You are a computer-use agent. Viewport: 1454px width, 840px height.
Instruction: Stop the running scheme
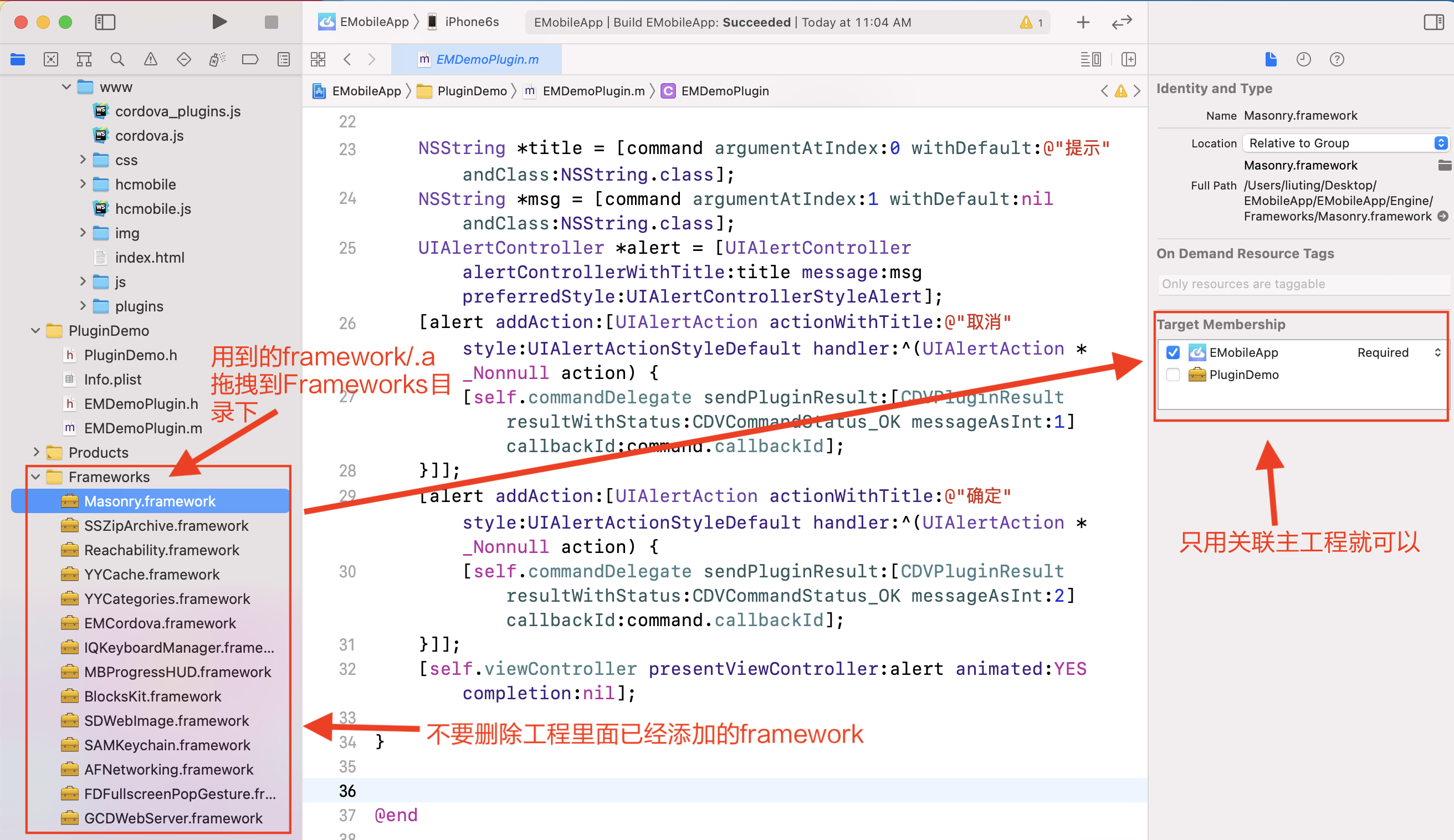pyautogui.click(x=271, y=22)
